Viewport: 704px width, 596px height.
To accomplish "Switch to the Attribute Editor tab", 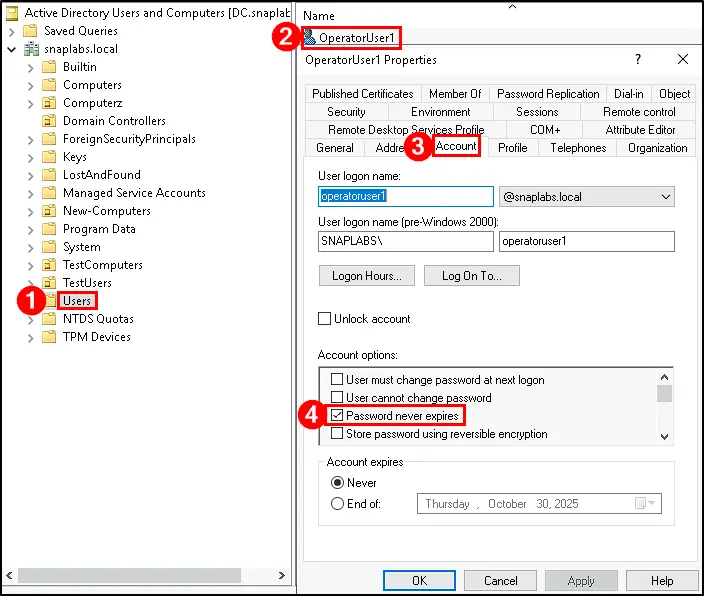I will (x=640, y=130).
